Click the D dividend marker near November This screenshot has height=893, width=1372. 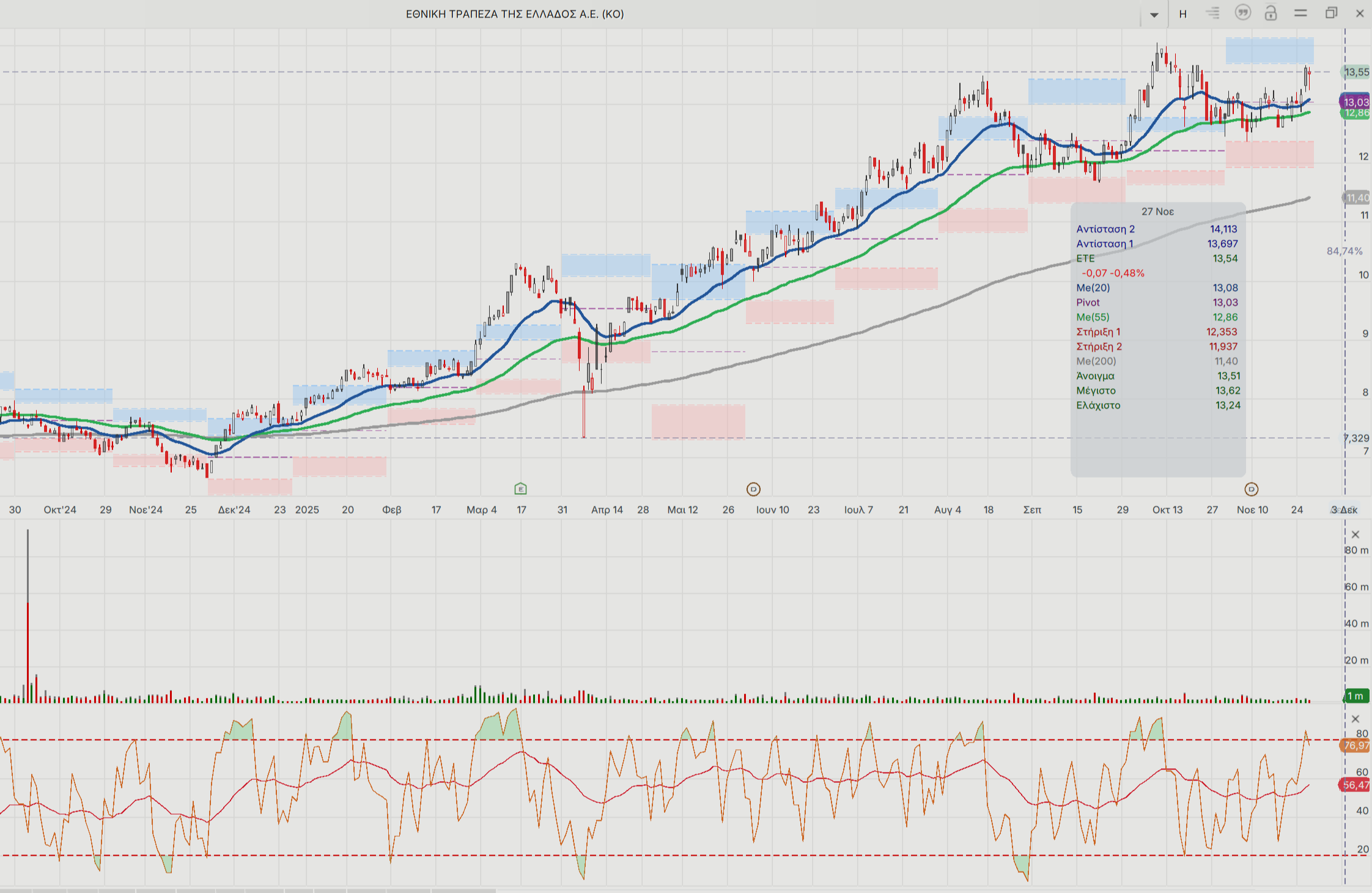[x=1252, y=489]
